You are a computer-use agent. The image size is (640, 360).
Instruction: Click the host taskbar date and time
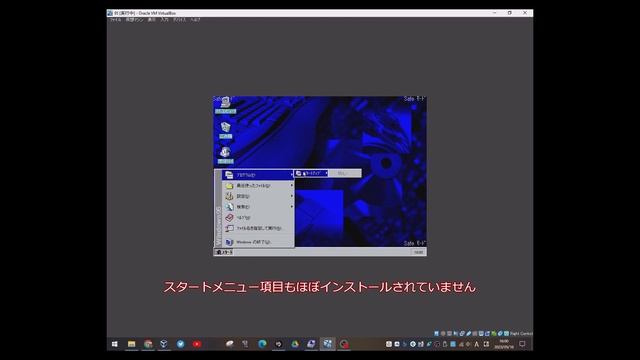point(504,344)
